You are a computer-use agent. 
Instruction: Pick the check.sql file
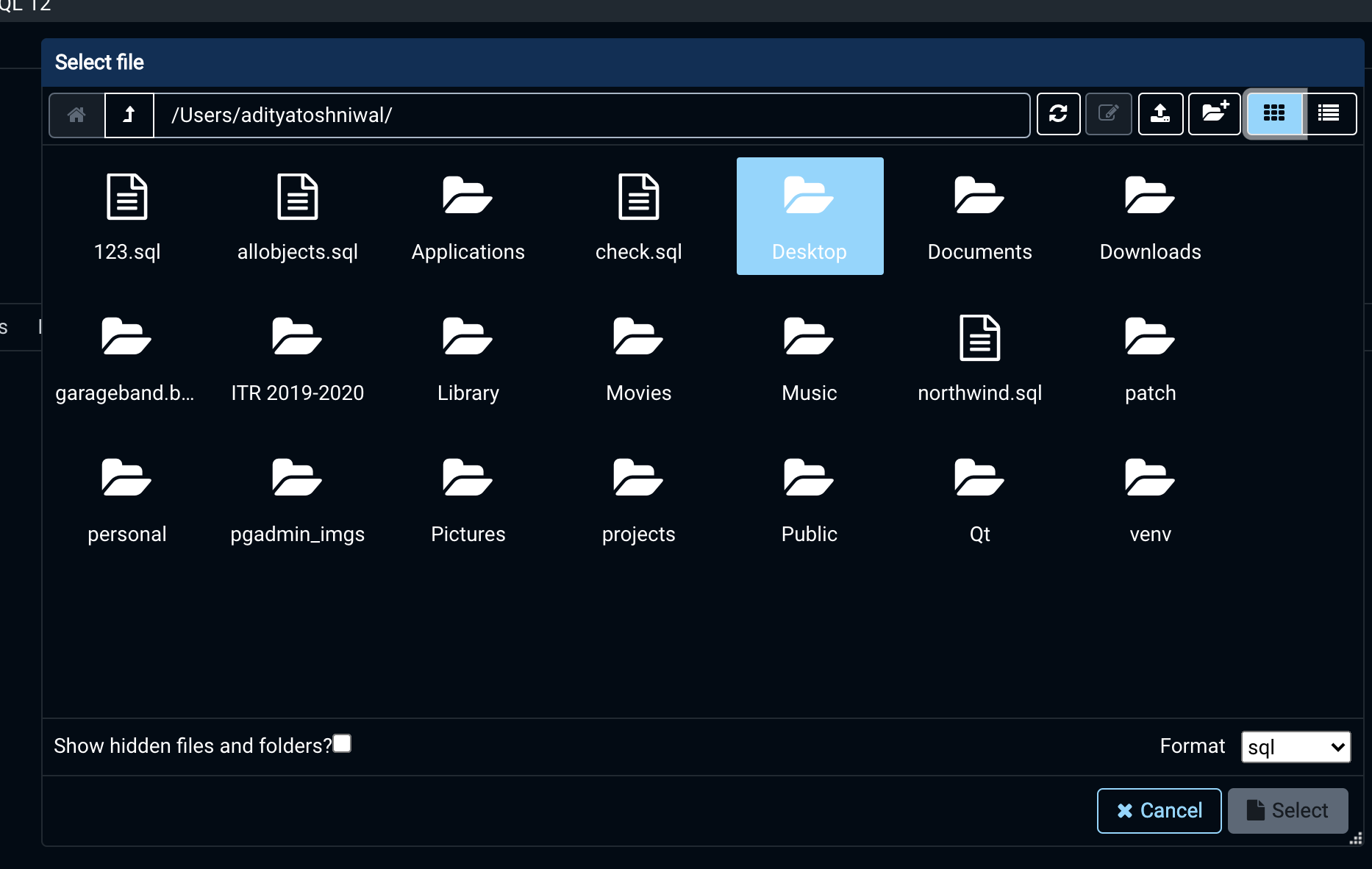(638, 218)
